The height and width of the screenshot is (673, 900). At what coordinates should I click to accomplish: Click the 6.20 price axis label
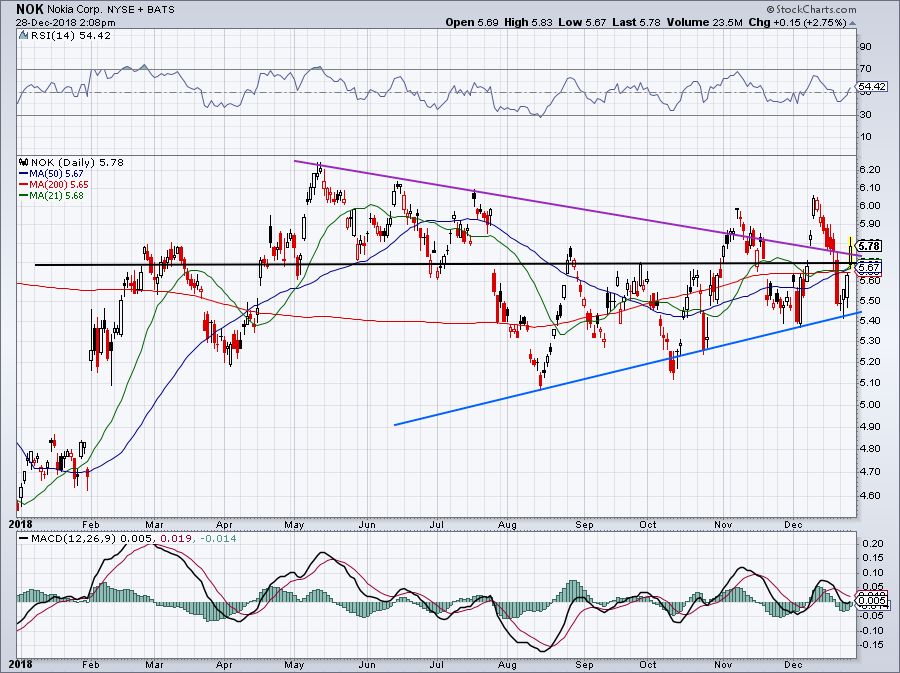(870, 170)
